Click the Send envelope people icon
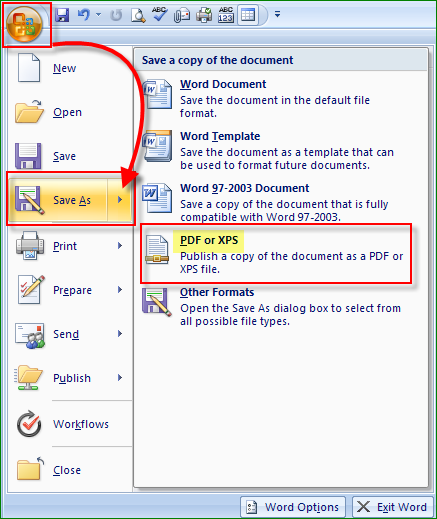Screen dimensions: 437x519 pos(30,336)
